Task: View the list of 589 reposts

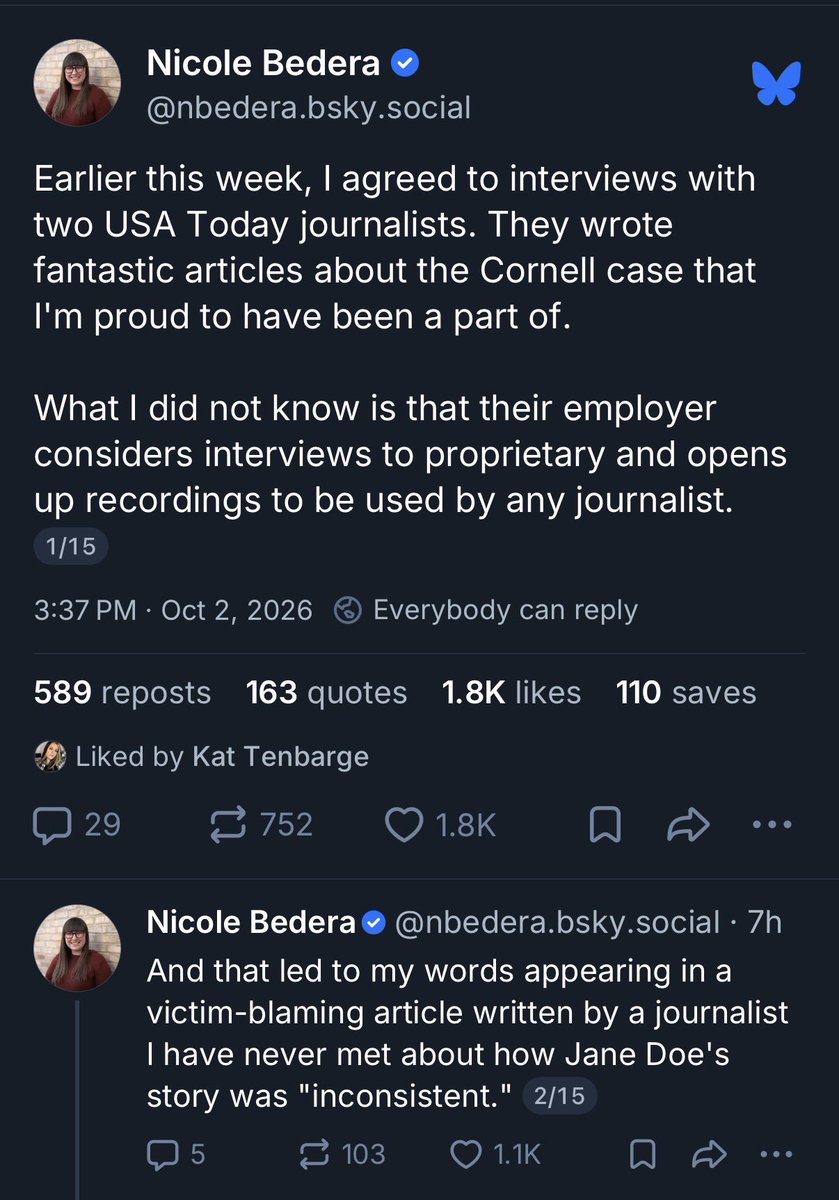Action: point(122,692)
